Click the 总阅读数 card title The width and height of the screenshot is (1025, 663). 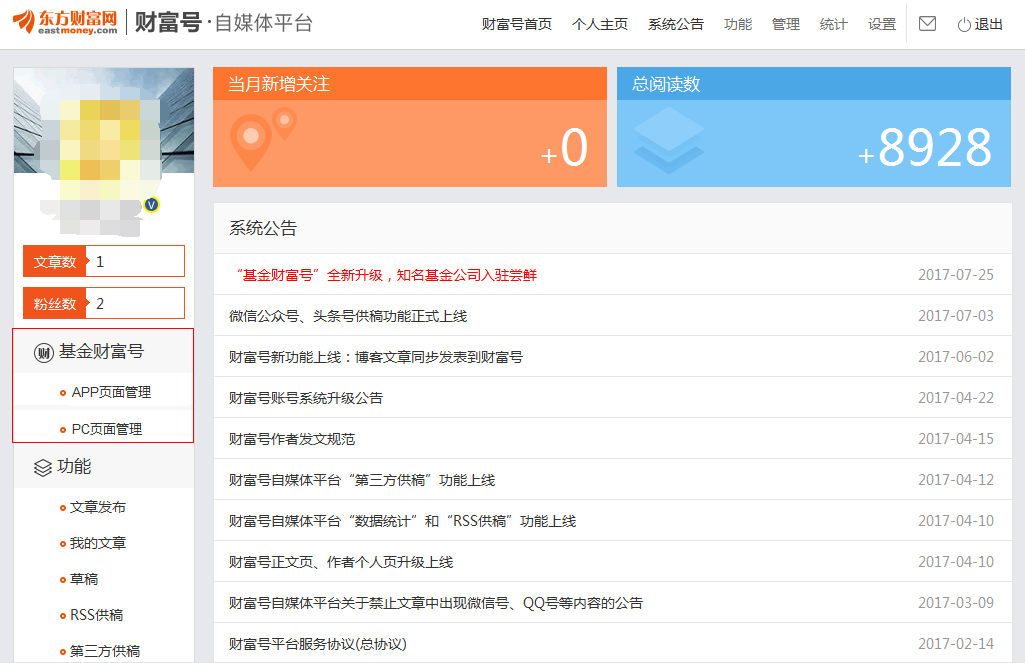pyautogui.click(x=666, y=84)
